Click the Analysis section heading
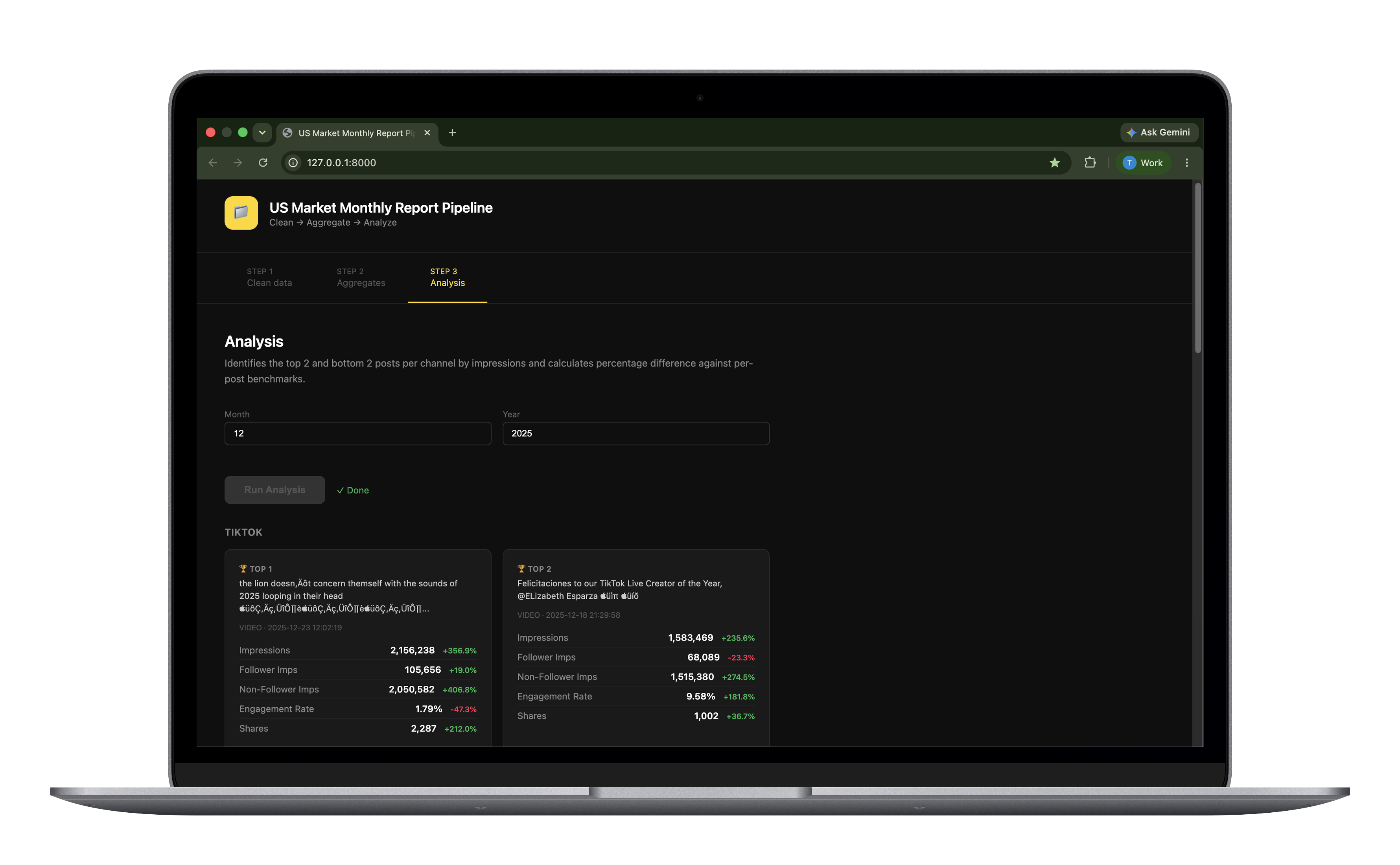This screenshot has height=865, width=1400. 253,342
